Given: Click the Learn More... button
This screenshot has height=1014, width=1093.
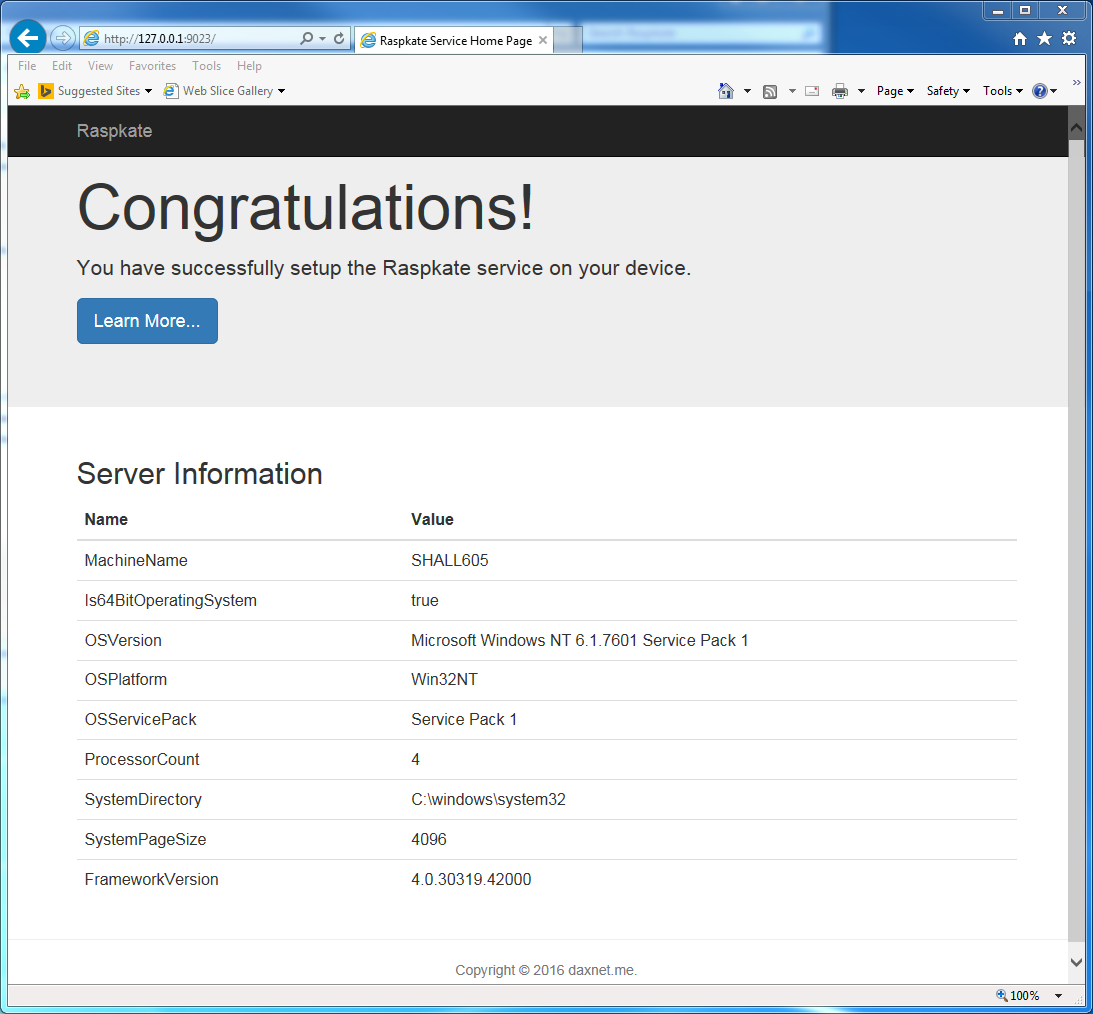Looking at the screenshot, I should (147, 321).
